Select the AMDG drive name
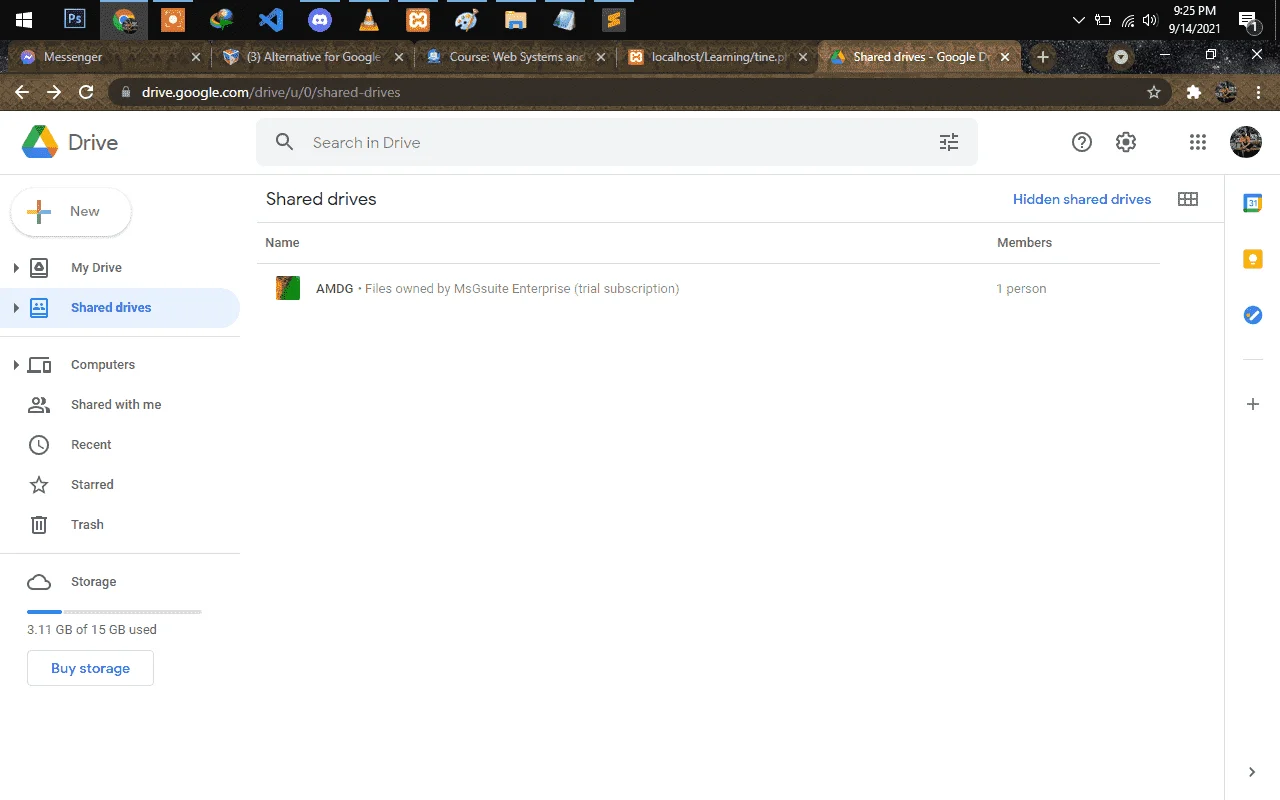The width and height of the screenshot is (1280, 800). 334,289
